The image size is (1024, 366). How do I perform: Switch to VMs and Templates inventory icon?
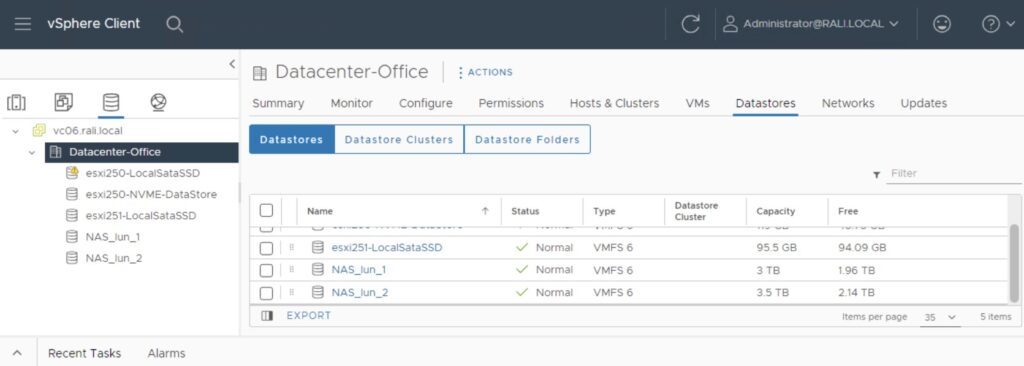pos(63,102)
